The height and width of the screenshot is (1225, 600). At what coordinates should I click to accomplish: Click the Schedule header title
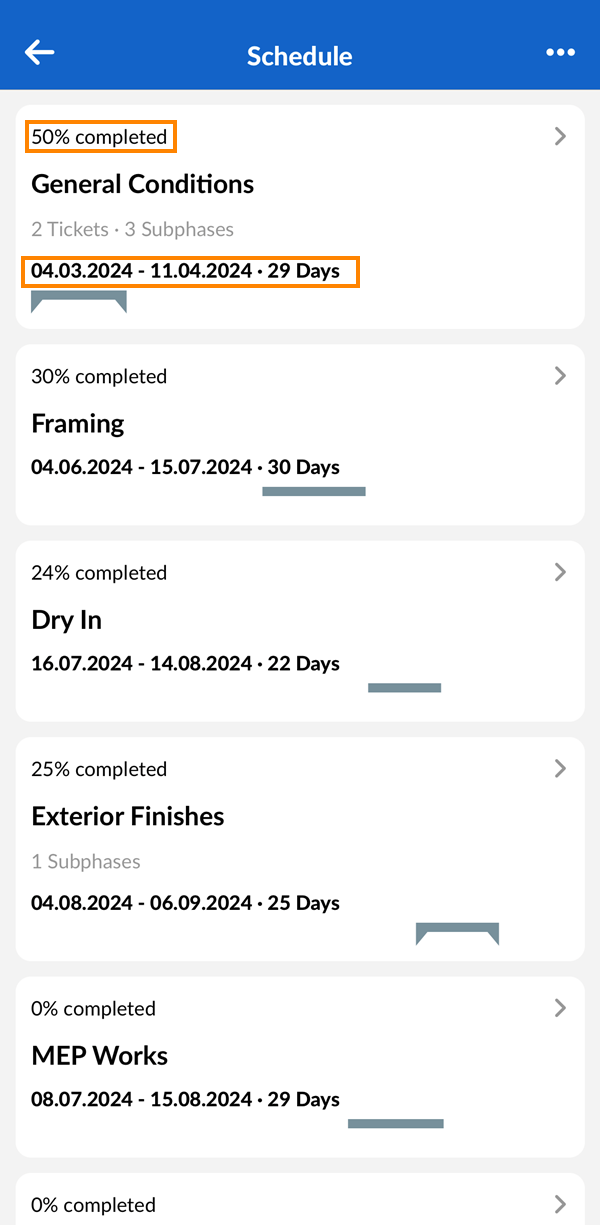coord(300,56)
